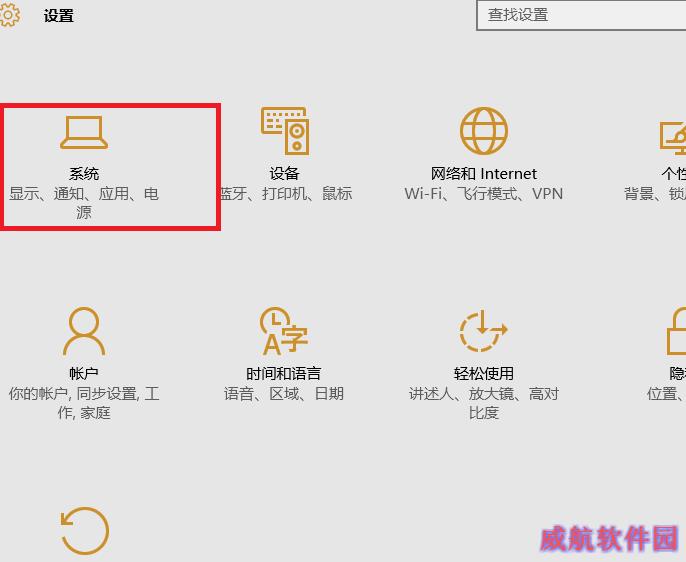Select the 网络和 Internet label
686x562 pixels.
pyautogui.click(x=483, y=174)
